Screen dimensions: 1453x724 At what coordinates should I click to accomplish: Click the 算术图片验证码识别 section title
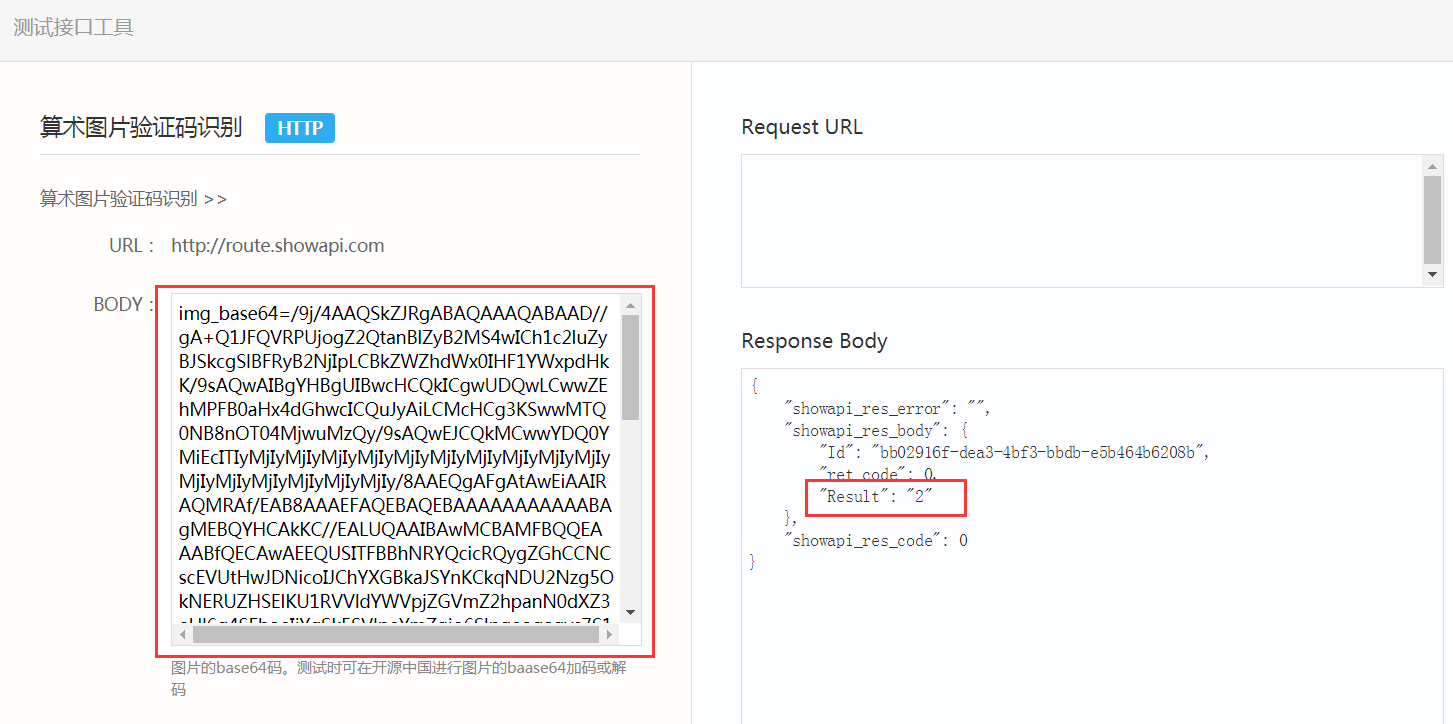[141, 128]
